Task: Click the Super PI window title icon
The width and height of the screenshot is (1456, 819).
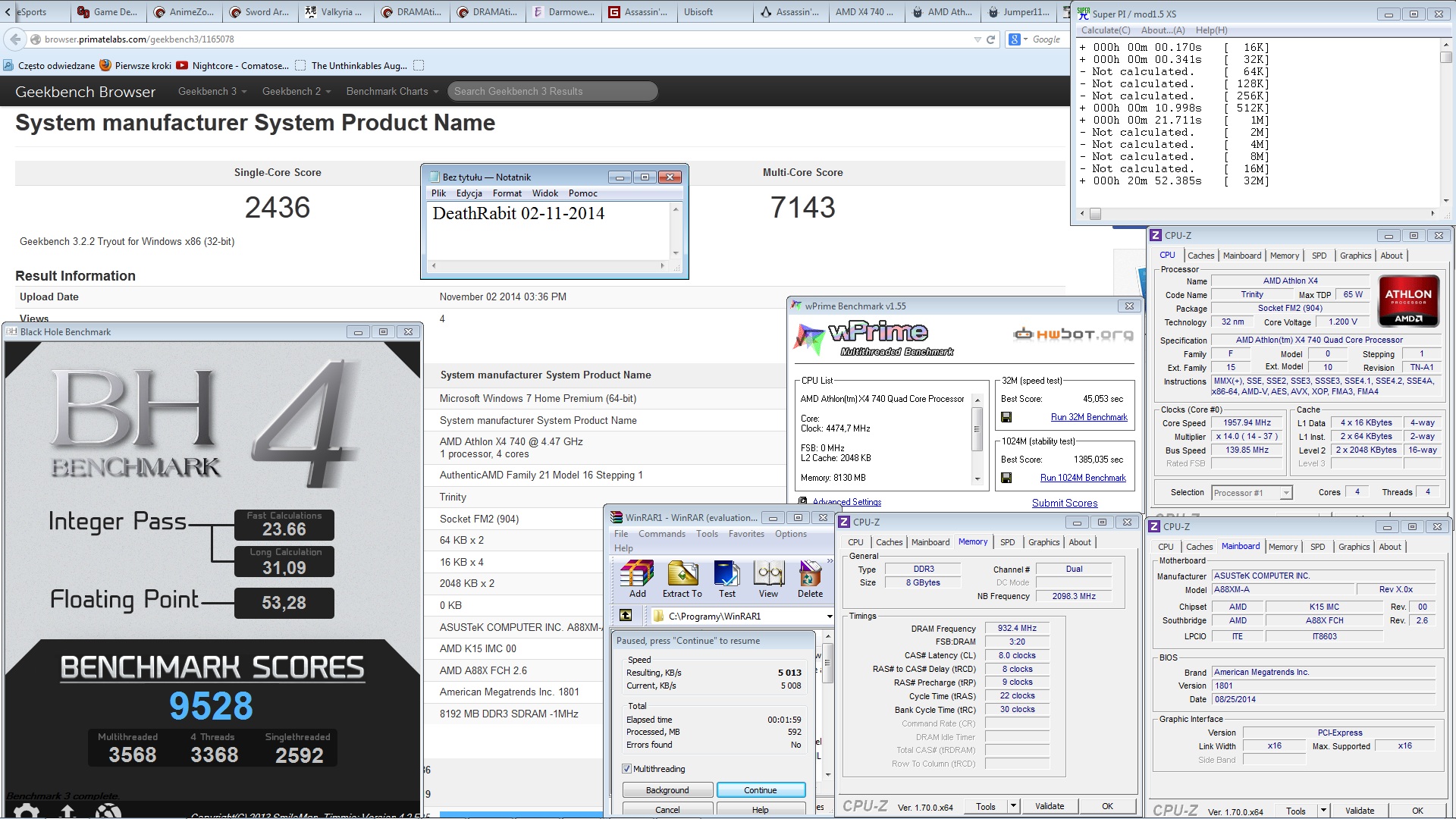Action: (1084, 13)
